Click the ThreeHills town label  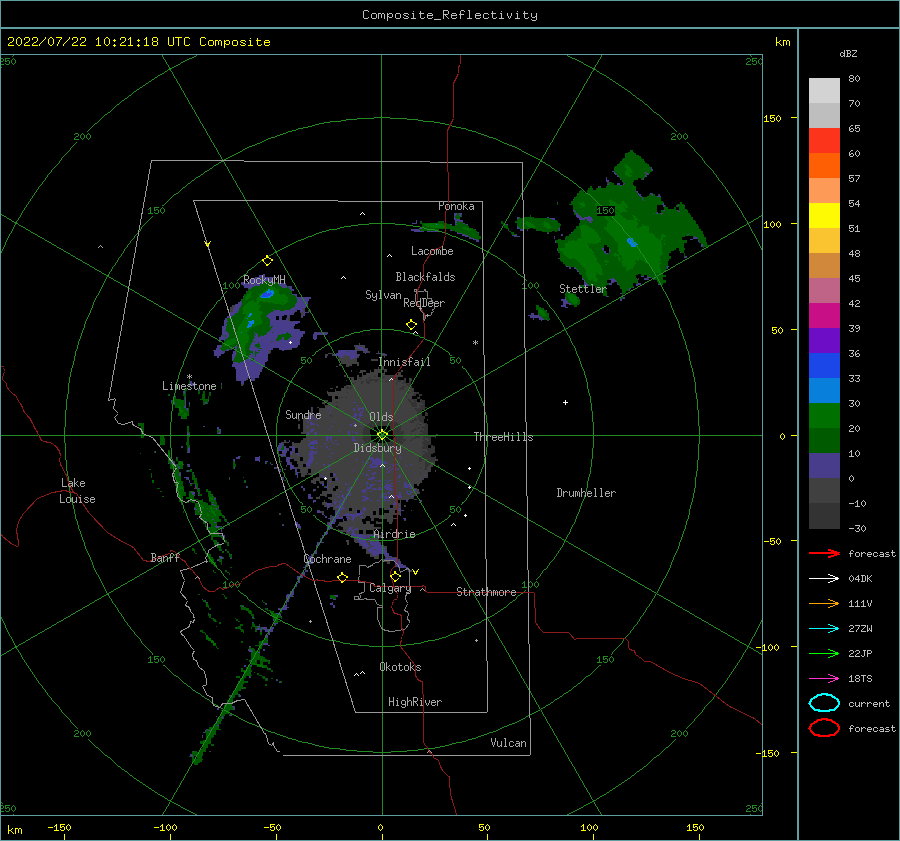tap(503, 437)
